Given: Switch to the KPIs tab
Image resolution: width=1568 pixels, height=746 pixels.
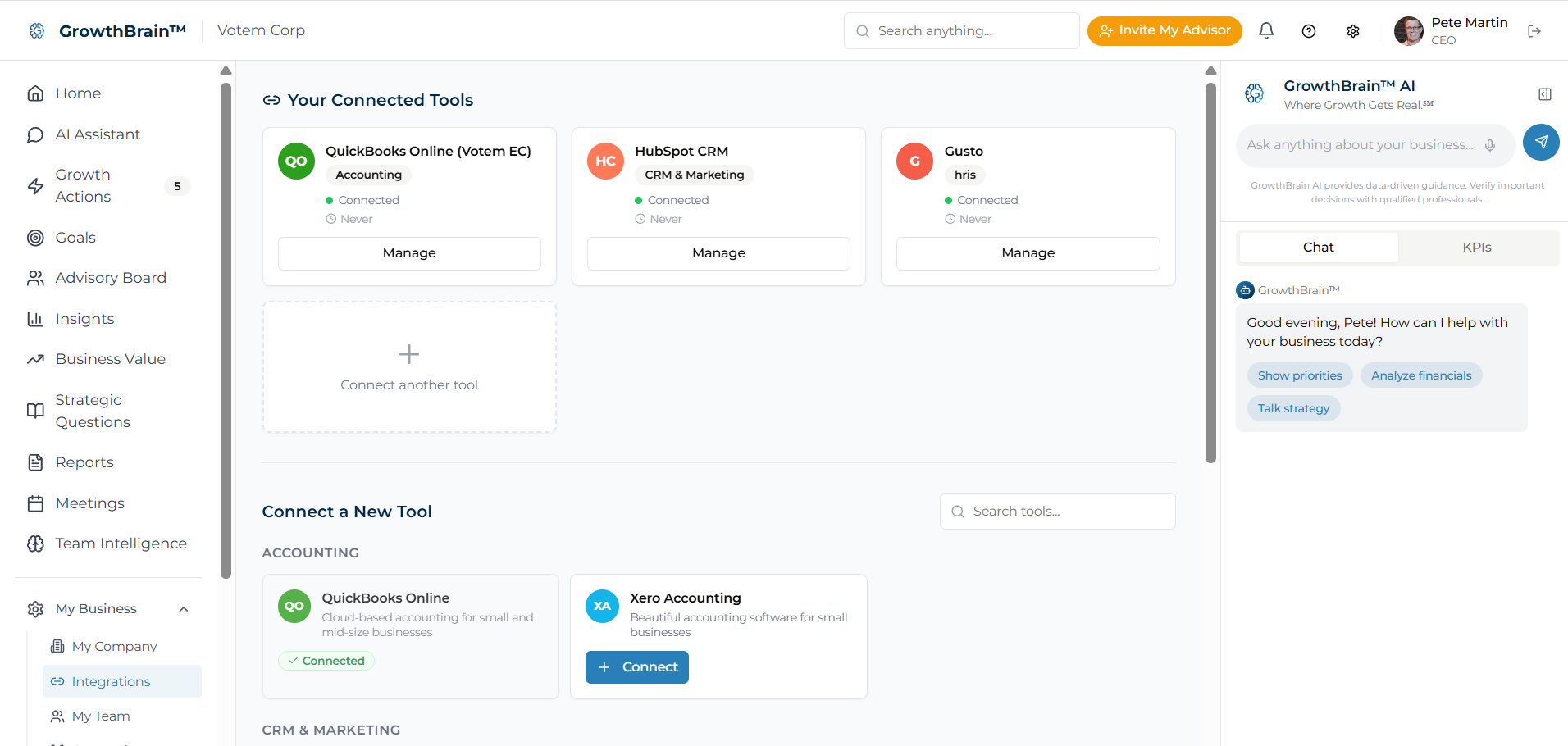Looking at the screenshot, I should click(x=1476, y=247).
